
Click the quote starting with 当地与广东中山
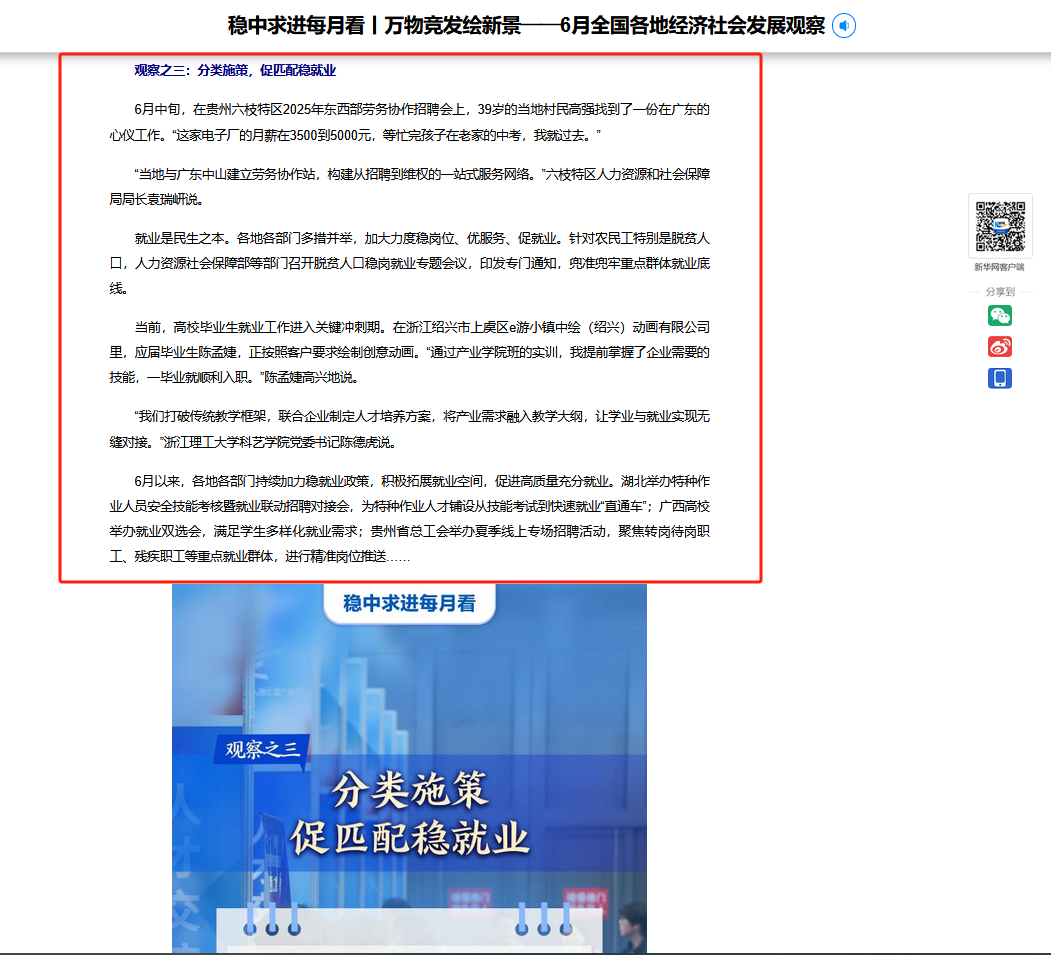[x=410, y=185]
